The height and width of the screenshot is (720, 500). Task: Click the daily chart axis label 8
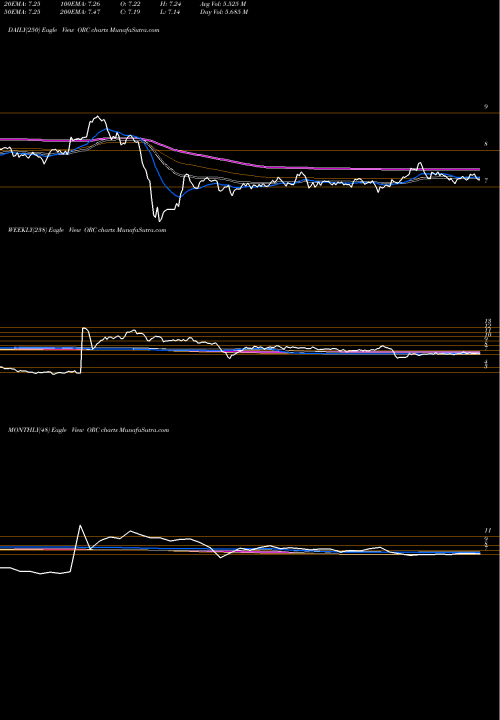(x=486, y=144)
